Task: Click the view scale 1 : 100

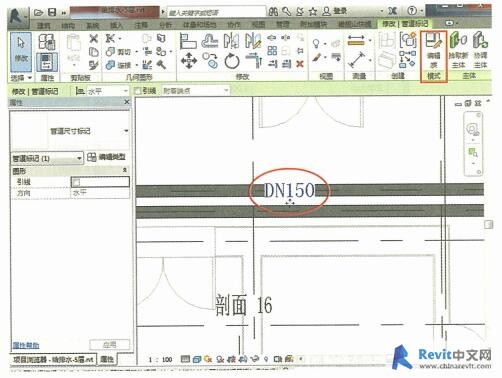Action: tap(160, 359)
